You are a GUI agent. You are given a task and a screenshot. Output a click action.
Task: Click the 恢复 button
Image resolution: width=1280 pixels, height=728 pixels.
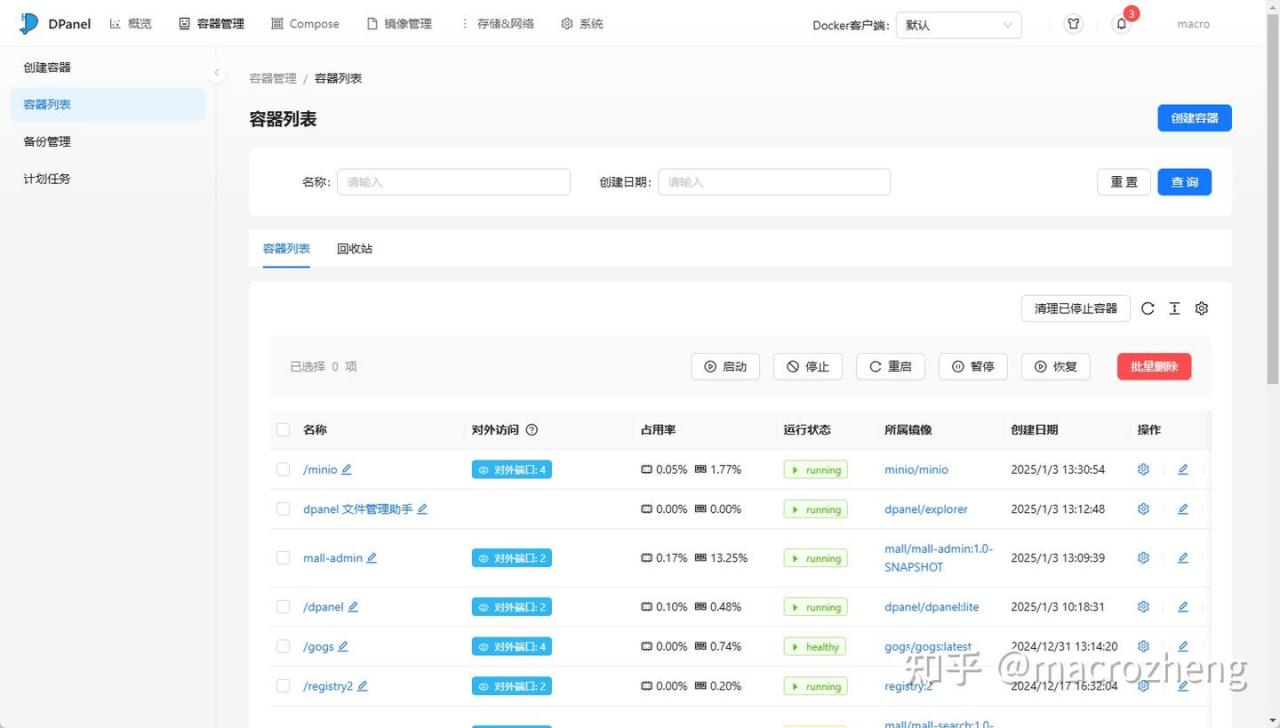(1055, 367)
